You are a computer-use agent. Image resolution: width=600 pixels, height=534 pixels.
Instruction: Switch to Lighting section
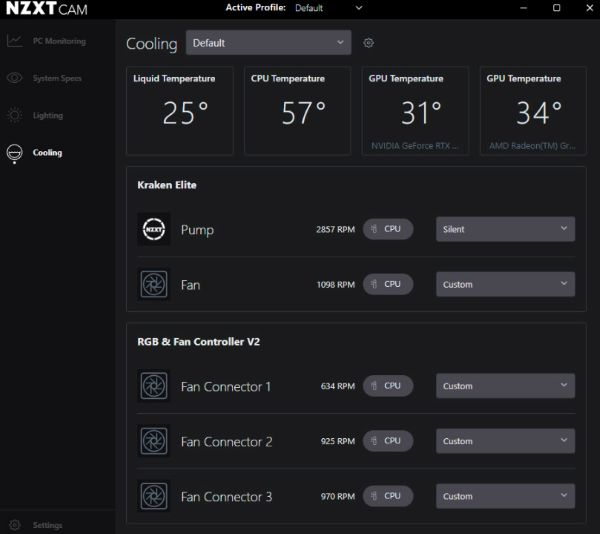(x=48, y=116)
